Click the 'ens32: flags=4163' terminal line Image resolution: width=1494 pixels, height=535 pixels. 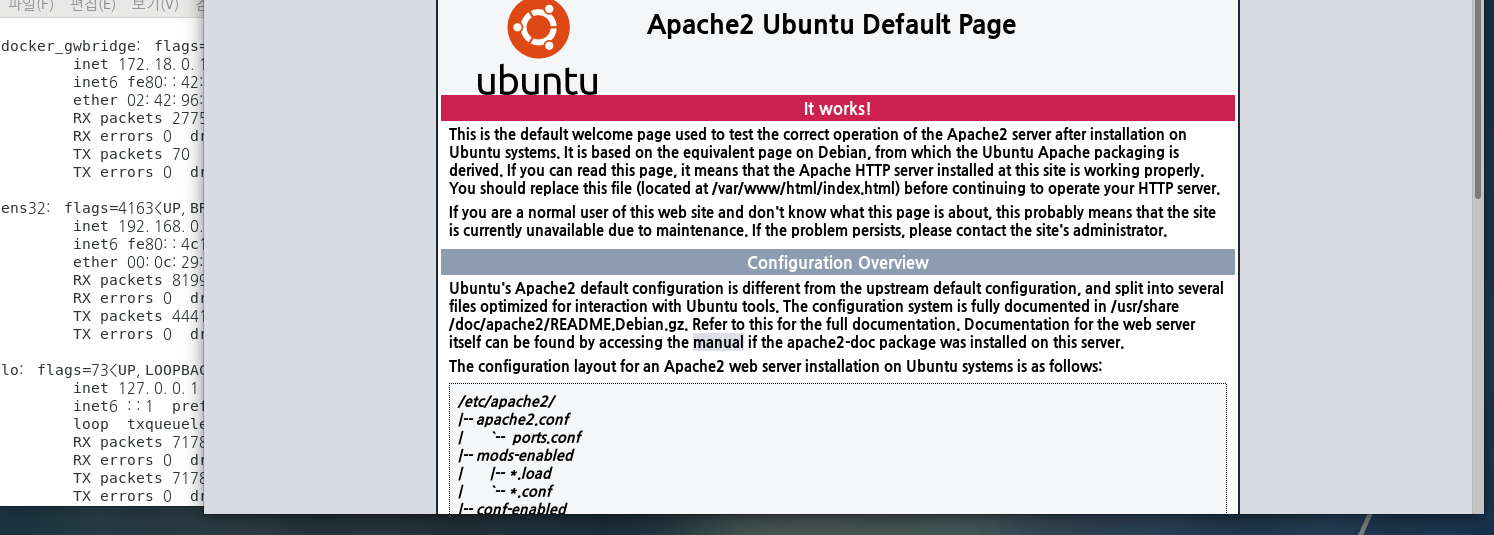[x=102, y=208]
